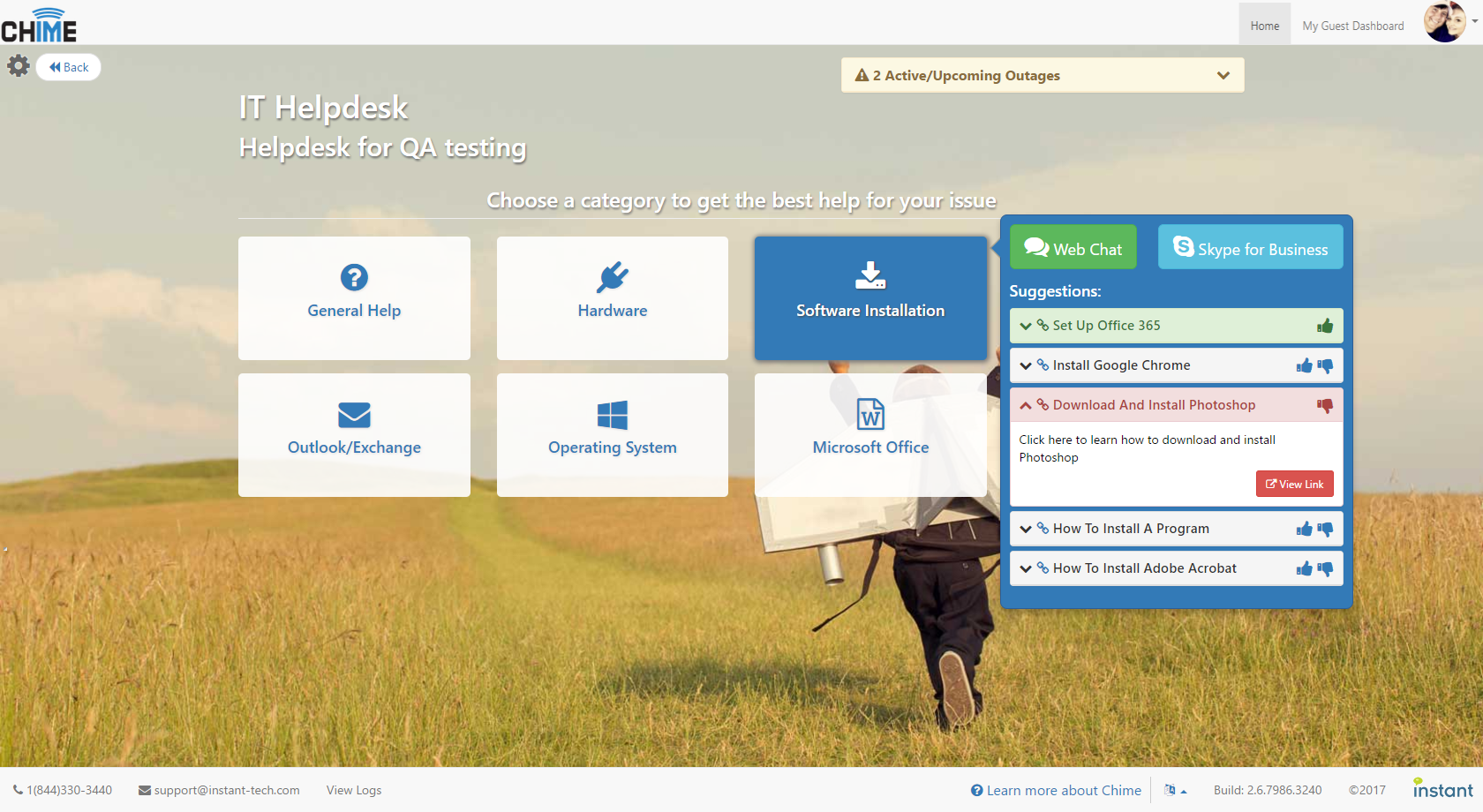
Task: Select the Operating System category tile
Action: pyautogui.click(x=613, y=435)
